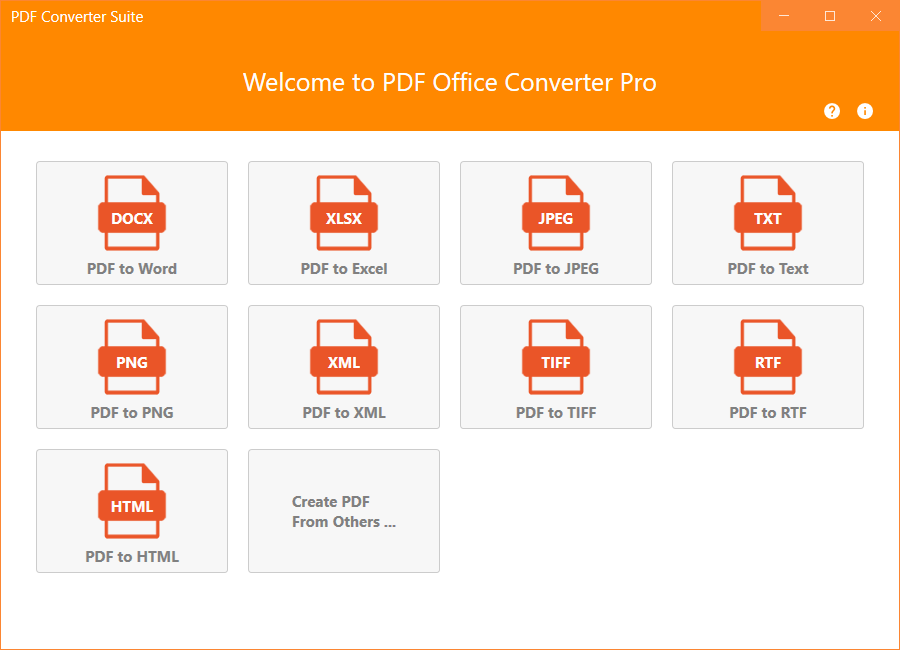Open the TIFF converter icon

click(555, 355)
